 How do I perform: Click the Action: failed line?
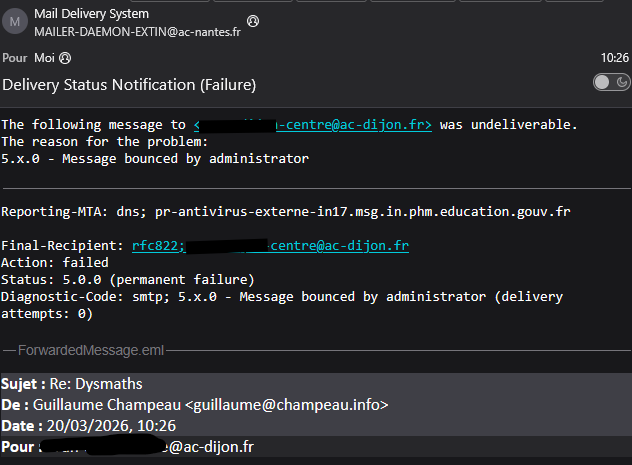[55, 263]
